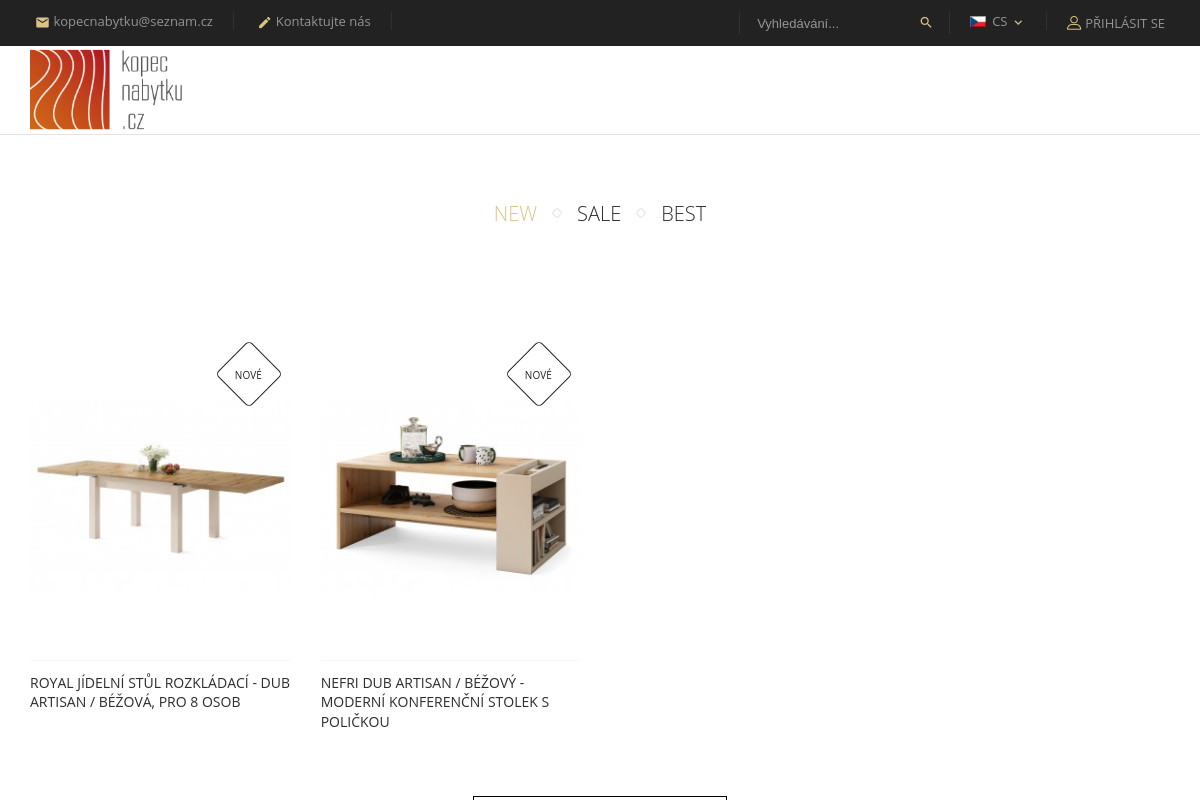Switch to the SALE tab

coord(599,213)
